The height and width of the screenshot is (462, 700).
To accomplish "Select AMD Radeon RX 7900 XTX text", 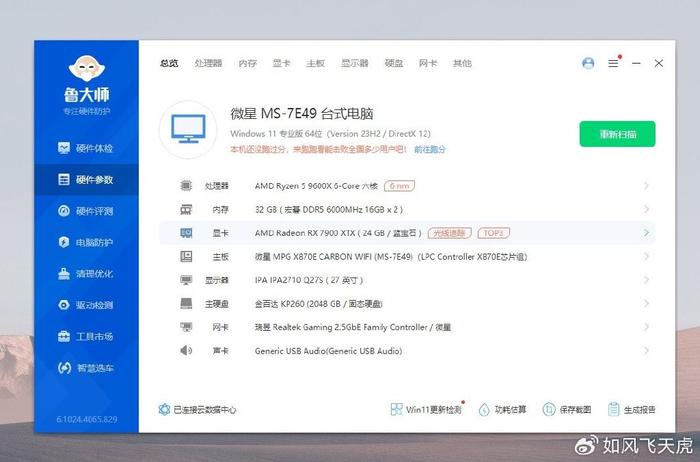I will pyautogui.click(x=338, y=233).
